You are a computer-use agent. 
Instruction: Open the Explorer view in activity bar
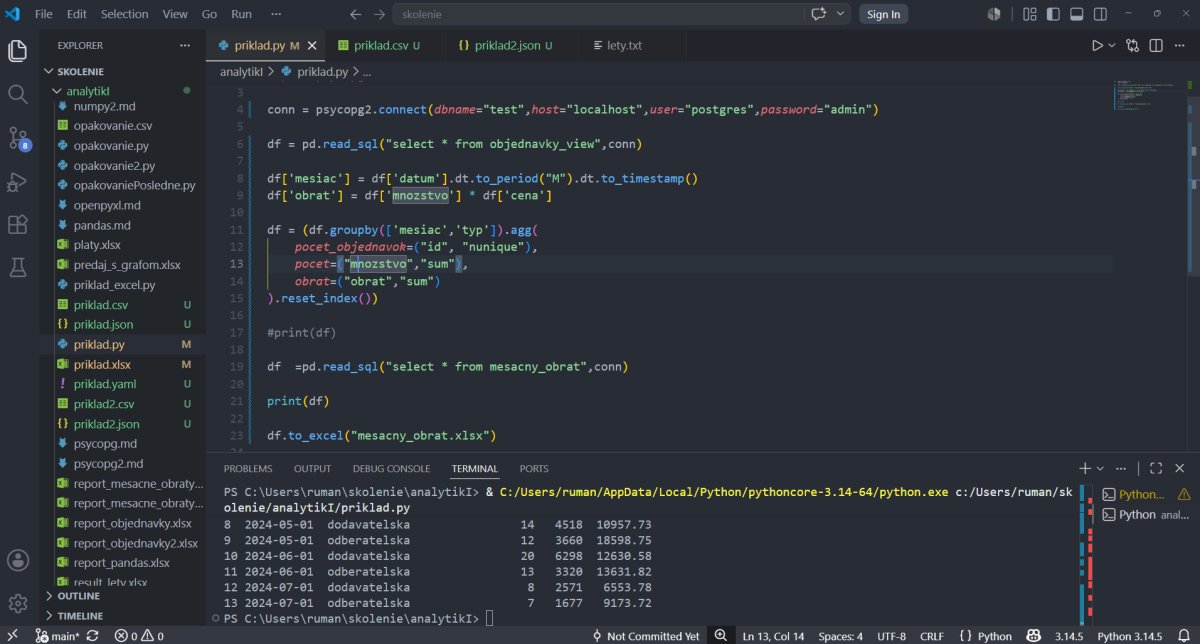pyautogui.click(x=17, y=51)
